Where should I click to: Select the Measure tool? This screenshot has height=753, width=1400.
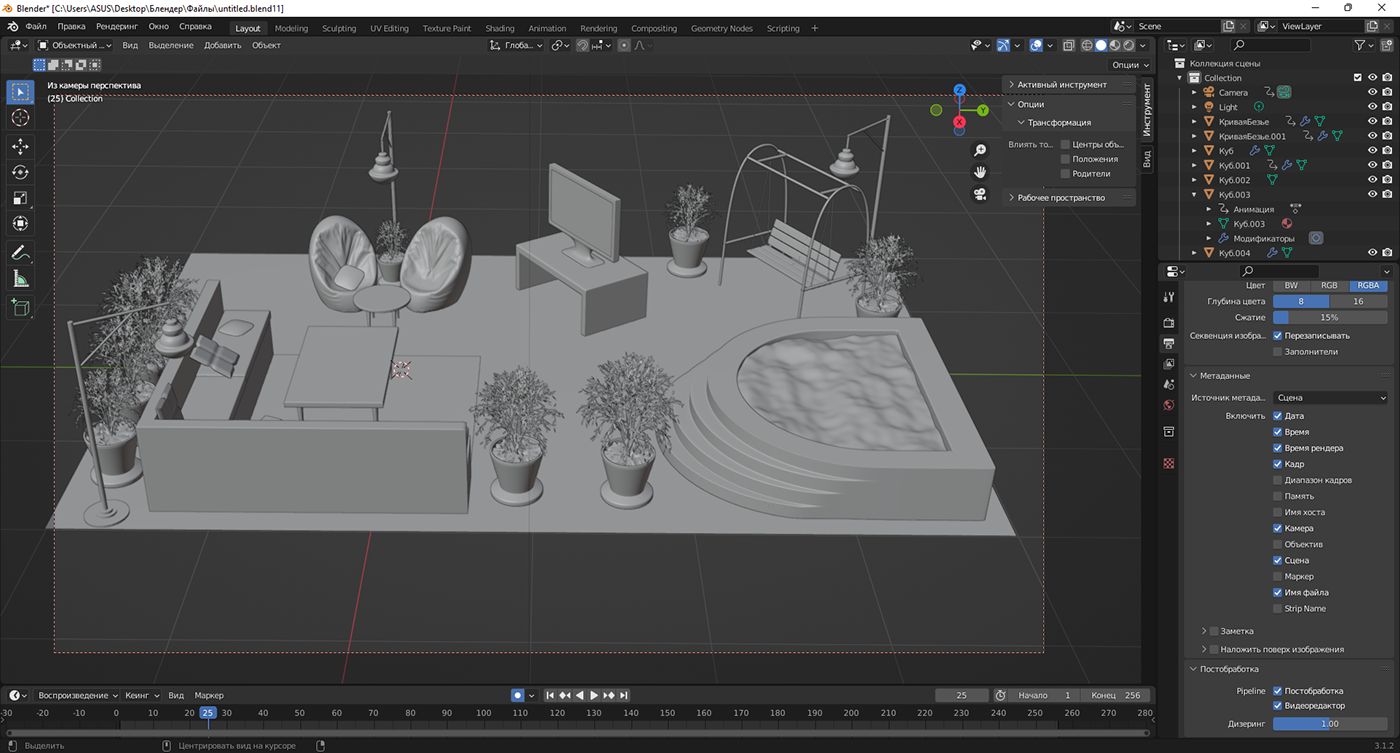pos(20,279)
